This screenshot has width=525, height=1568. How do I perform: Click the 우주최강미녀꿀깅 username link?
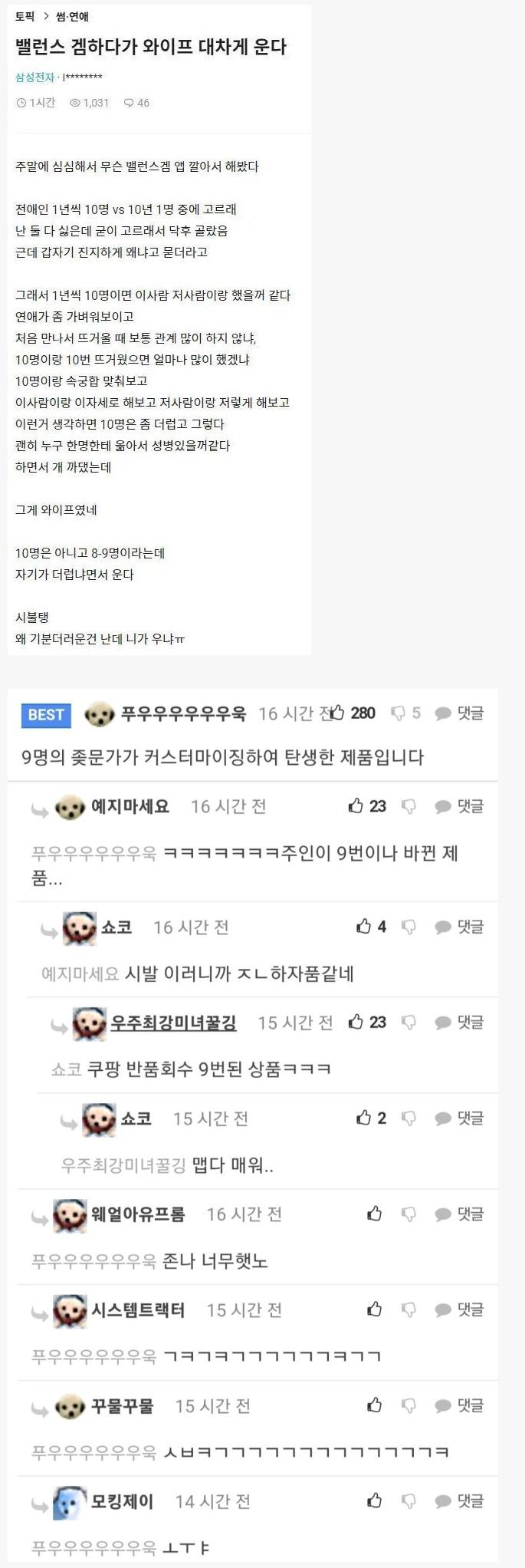coord(173,1023)
